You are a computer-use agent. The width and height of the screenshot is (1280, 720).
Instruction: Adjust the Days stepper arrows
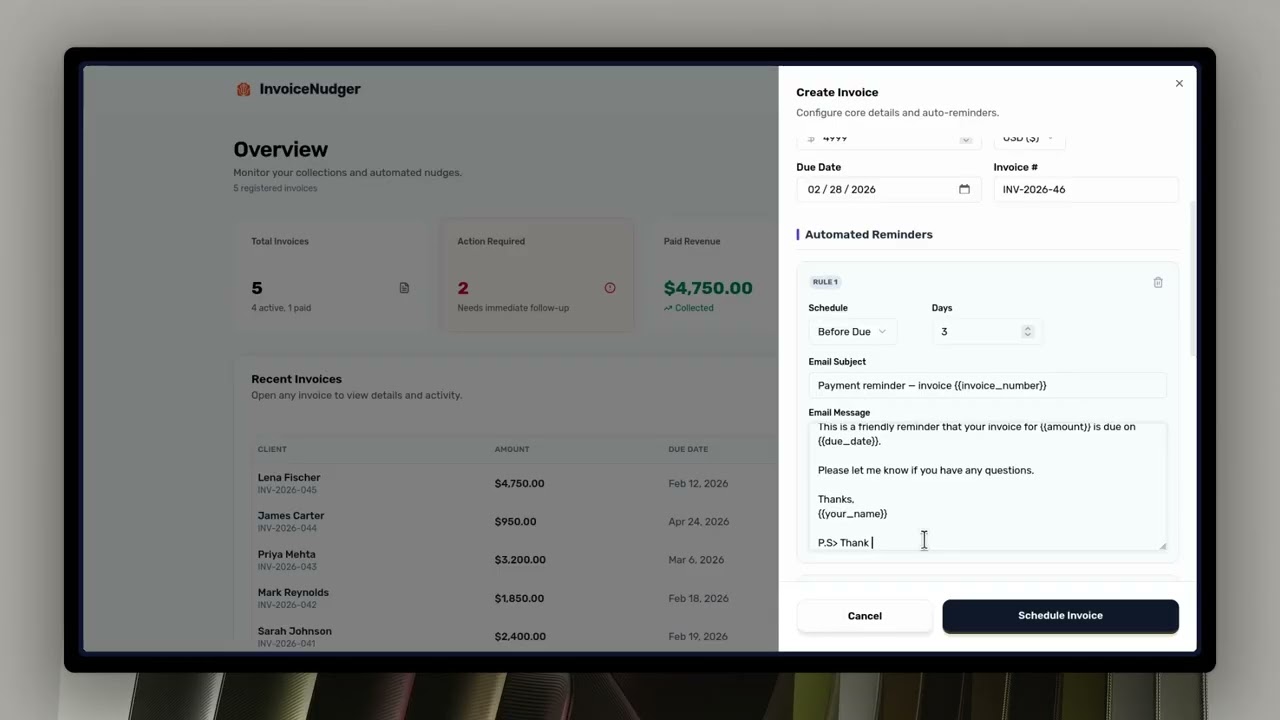tap(1027, 332)
